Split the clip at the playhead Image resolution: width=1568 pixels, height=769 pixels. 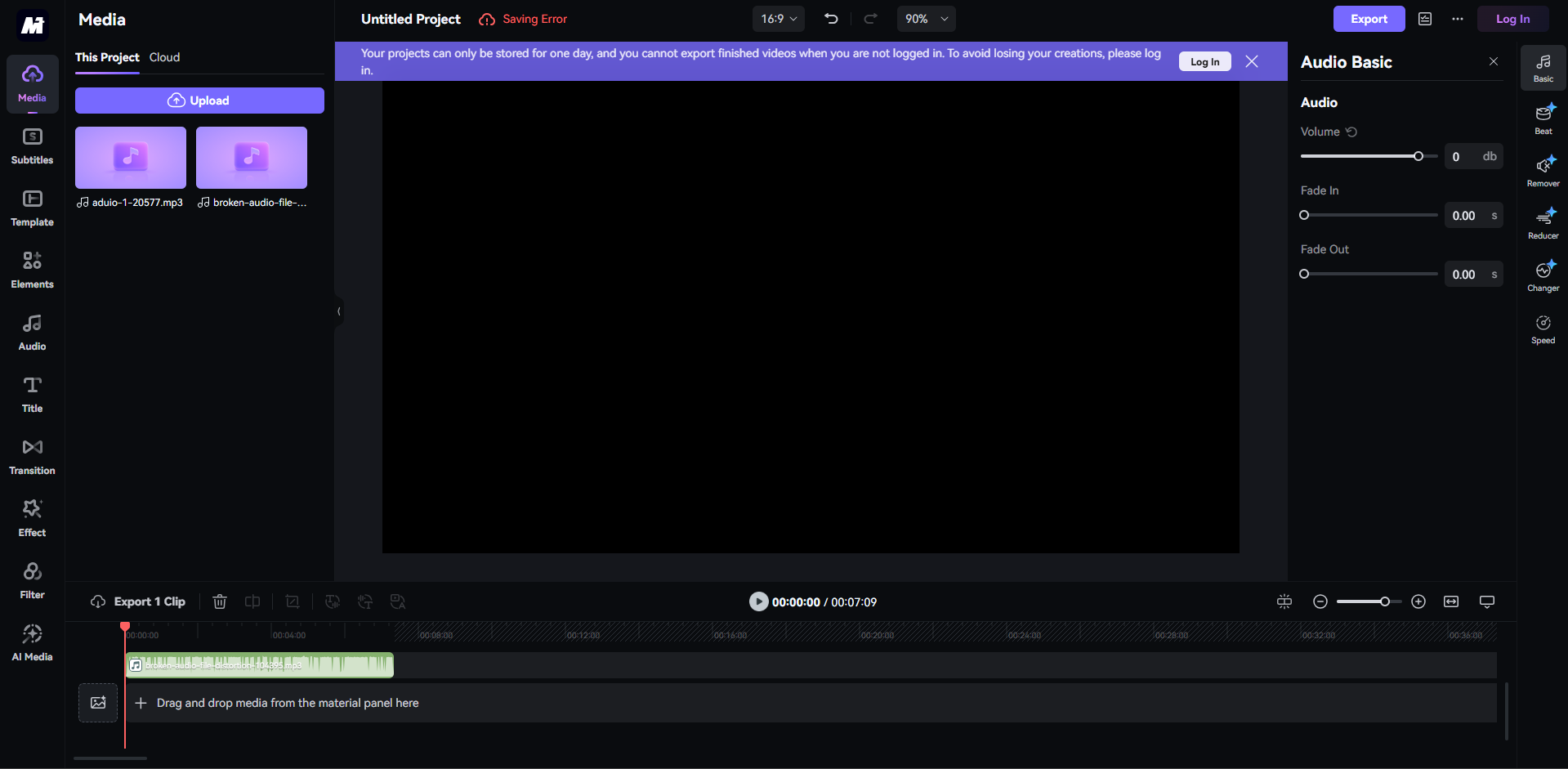coord(252,601)
